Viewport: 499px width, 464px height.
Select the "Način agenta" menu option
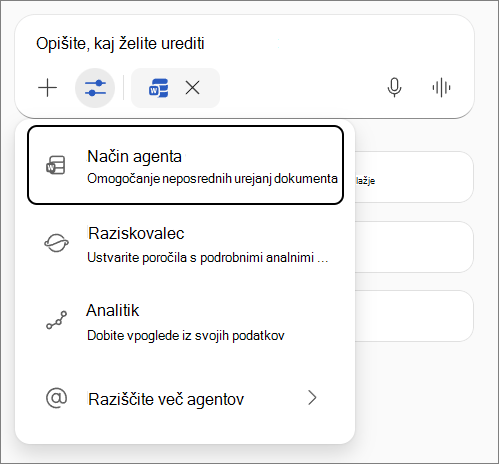pos(185,165)
